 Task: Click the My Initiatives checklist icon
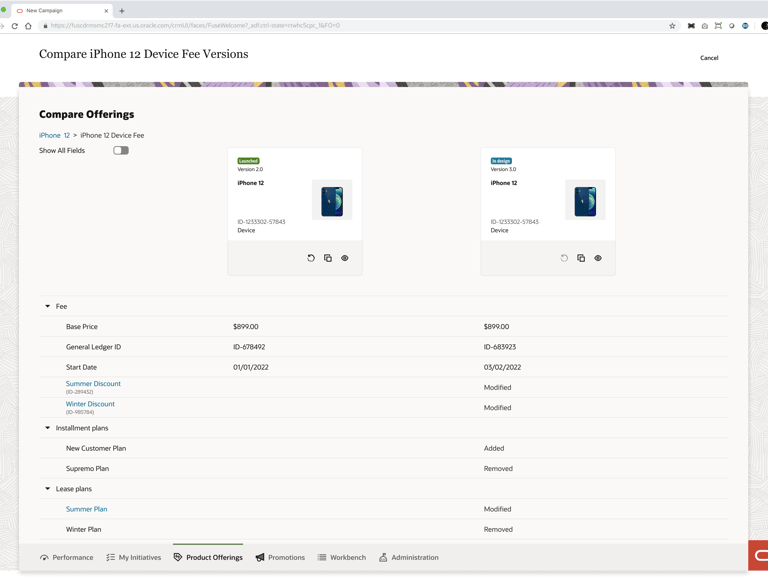[111, 557]
